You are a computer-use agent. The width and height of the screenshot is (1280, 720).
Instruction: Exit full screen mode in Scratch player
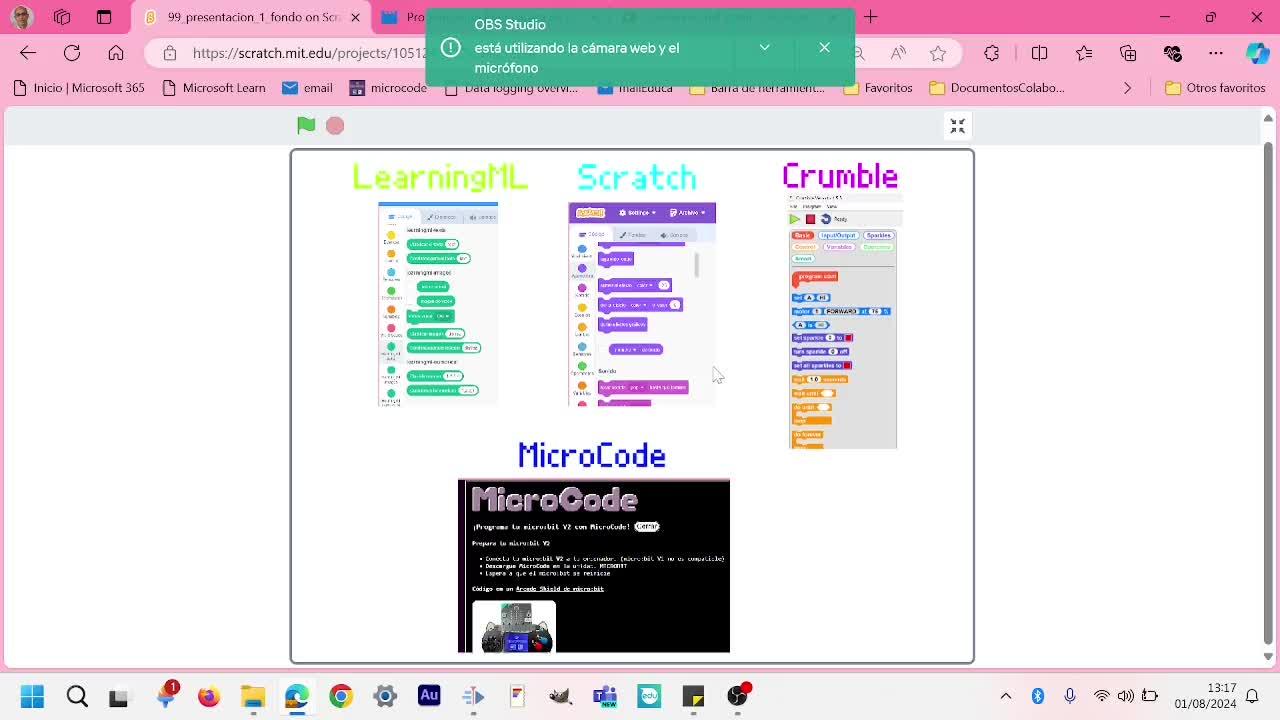(x=957, y=126)
